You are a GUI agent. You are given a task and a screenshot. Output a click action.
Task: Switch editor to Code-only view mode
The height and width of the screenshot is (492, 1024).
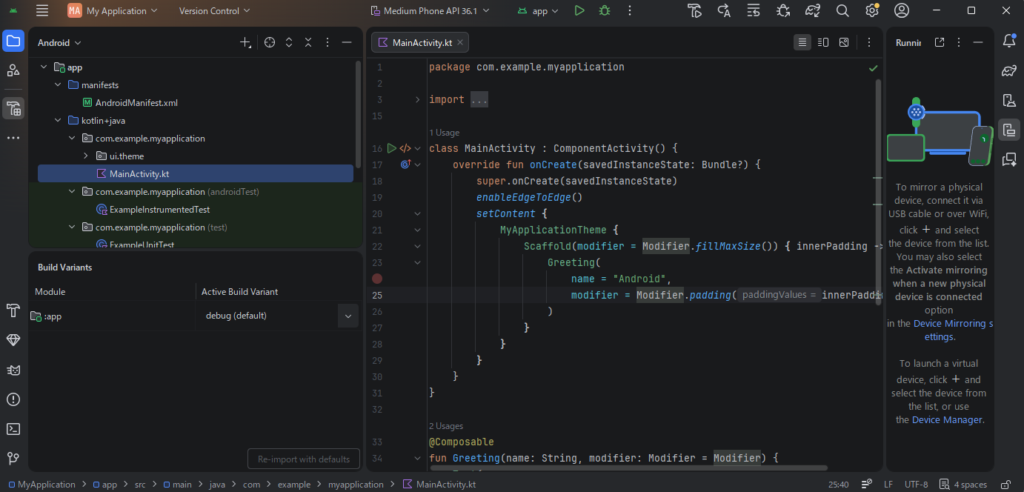pos(802,43)
